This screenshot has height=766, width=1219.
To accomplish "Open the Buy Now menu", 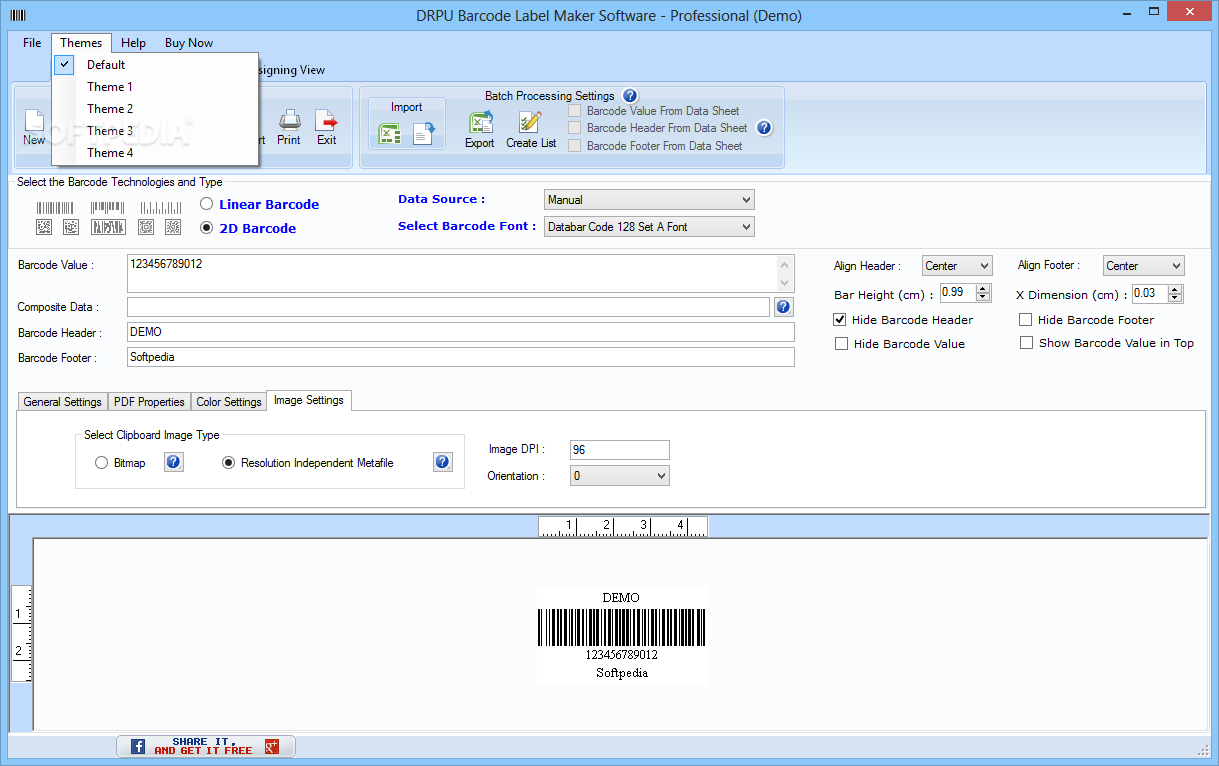I will pyautogui.click(x=189, y=43).
